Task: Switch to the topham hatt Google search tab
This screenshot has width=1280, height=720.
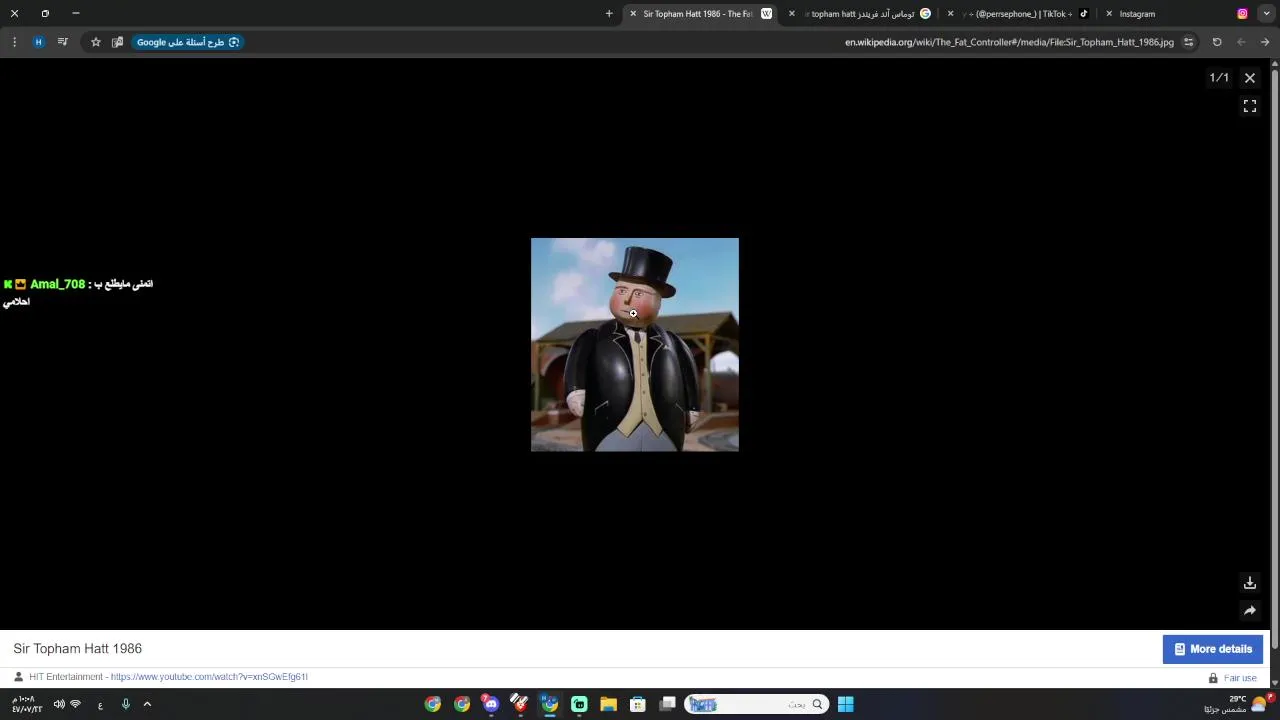Action: [862, 14]
